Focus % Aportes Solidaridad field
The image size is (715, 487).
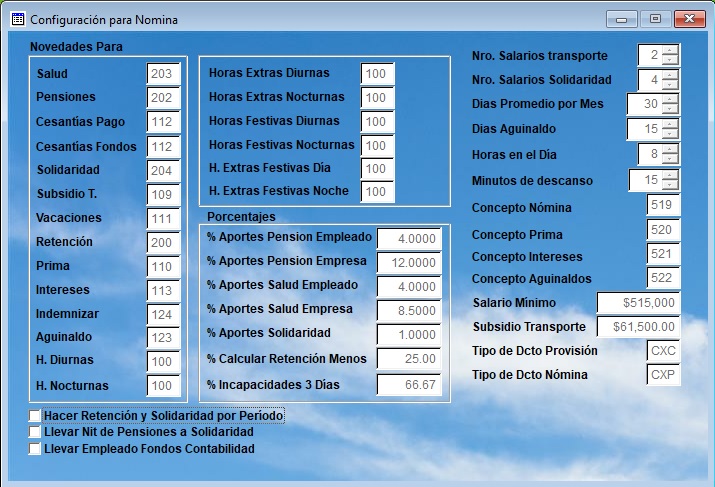coord(409,335)
